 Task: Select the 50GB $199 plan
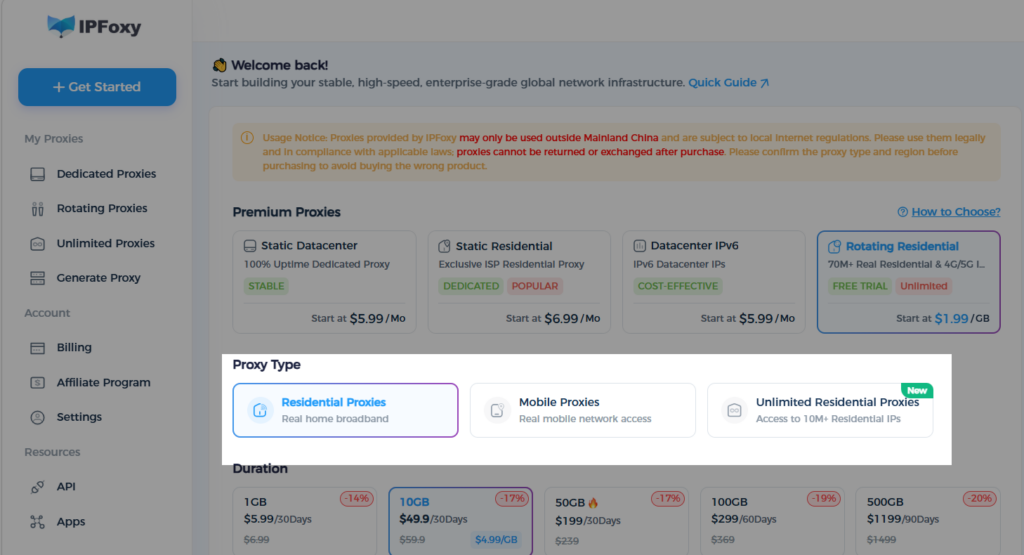pyautogui.click(x=616, y=521)
